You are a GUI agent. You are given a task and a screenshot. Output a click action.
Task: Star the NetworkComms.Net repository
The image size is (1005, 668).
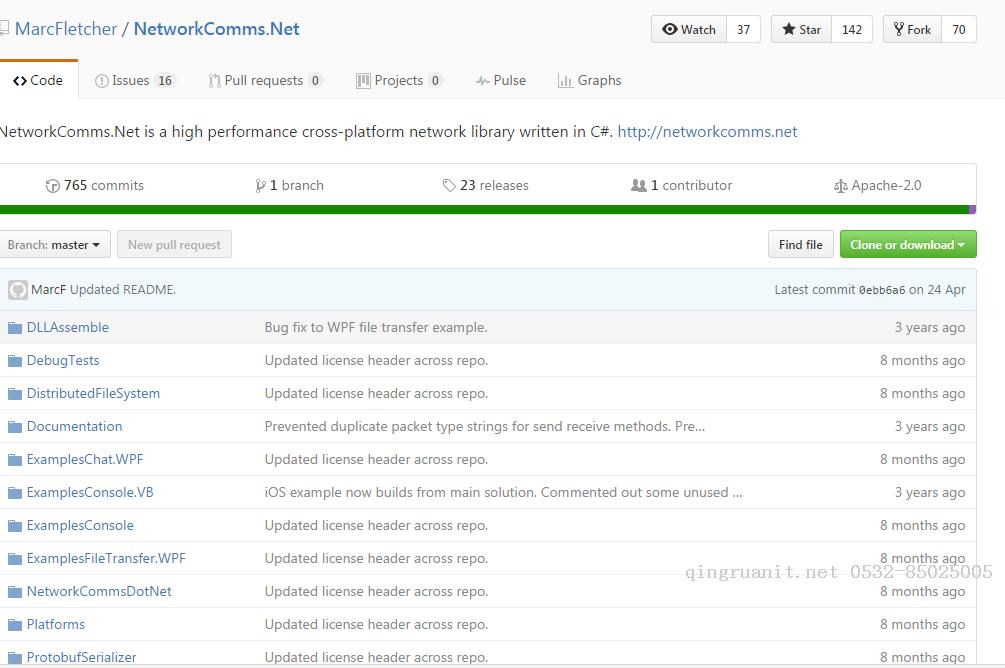801,29
